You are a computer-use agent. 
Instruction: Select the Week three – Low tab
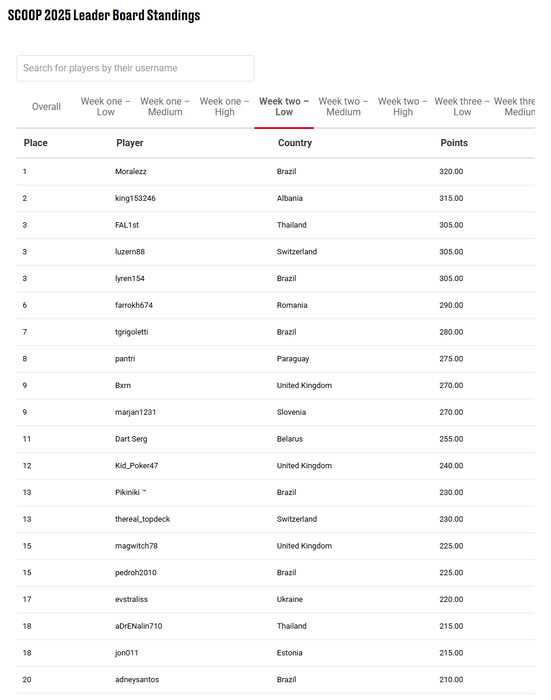pos(462,107)
